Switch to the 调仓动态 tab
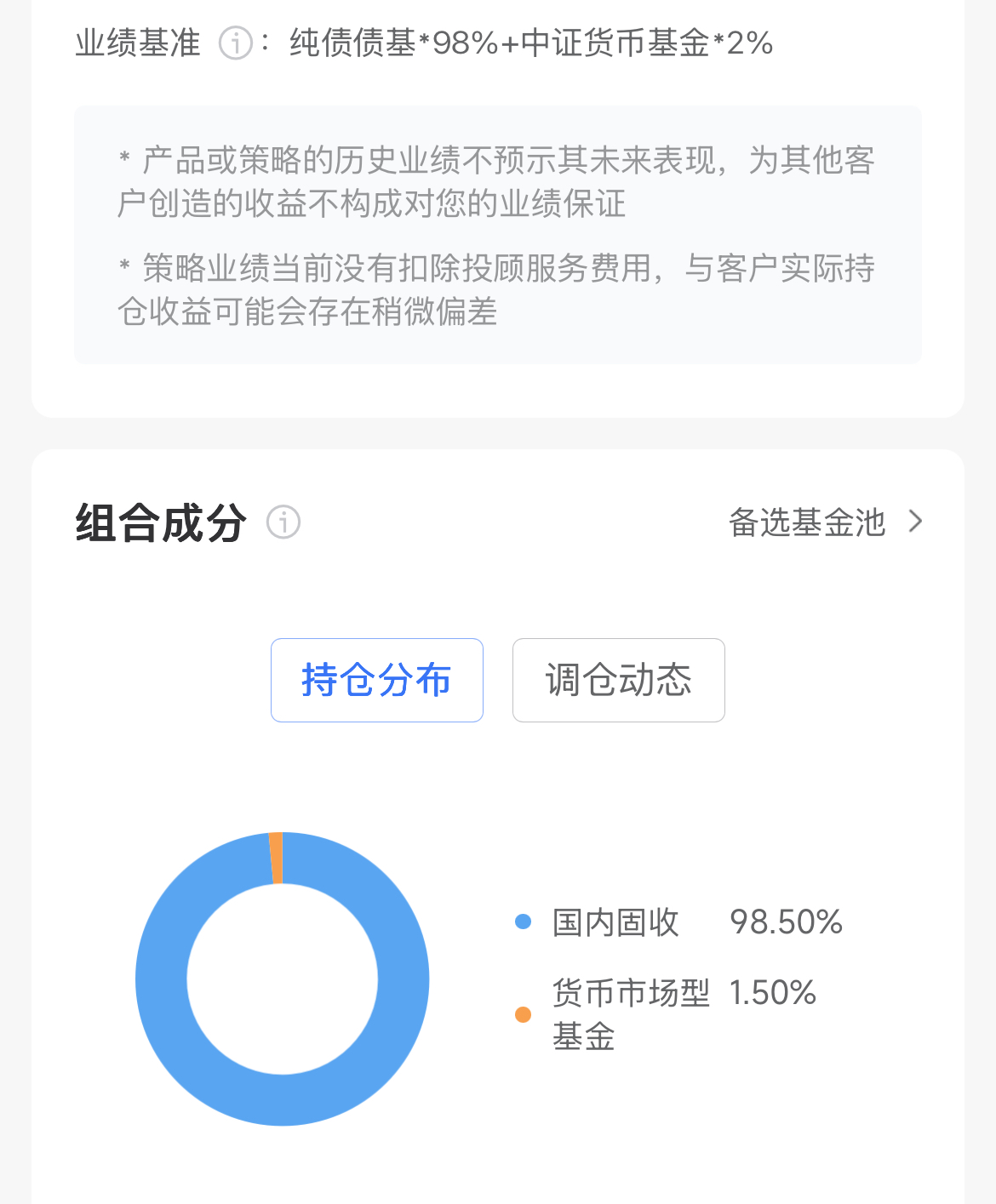This screenshot has height=1204, width=996. pyautogui.click(x=618, y=680)
